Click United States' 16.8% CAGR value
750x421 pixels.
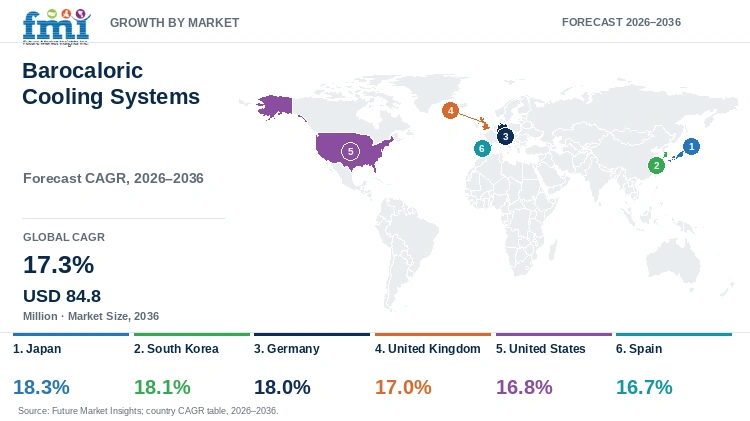coord(524,387)
